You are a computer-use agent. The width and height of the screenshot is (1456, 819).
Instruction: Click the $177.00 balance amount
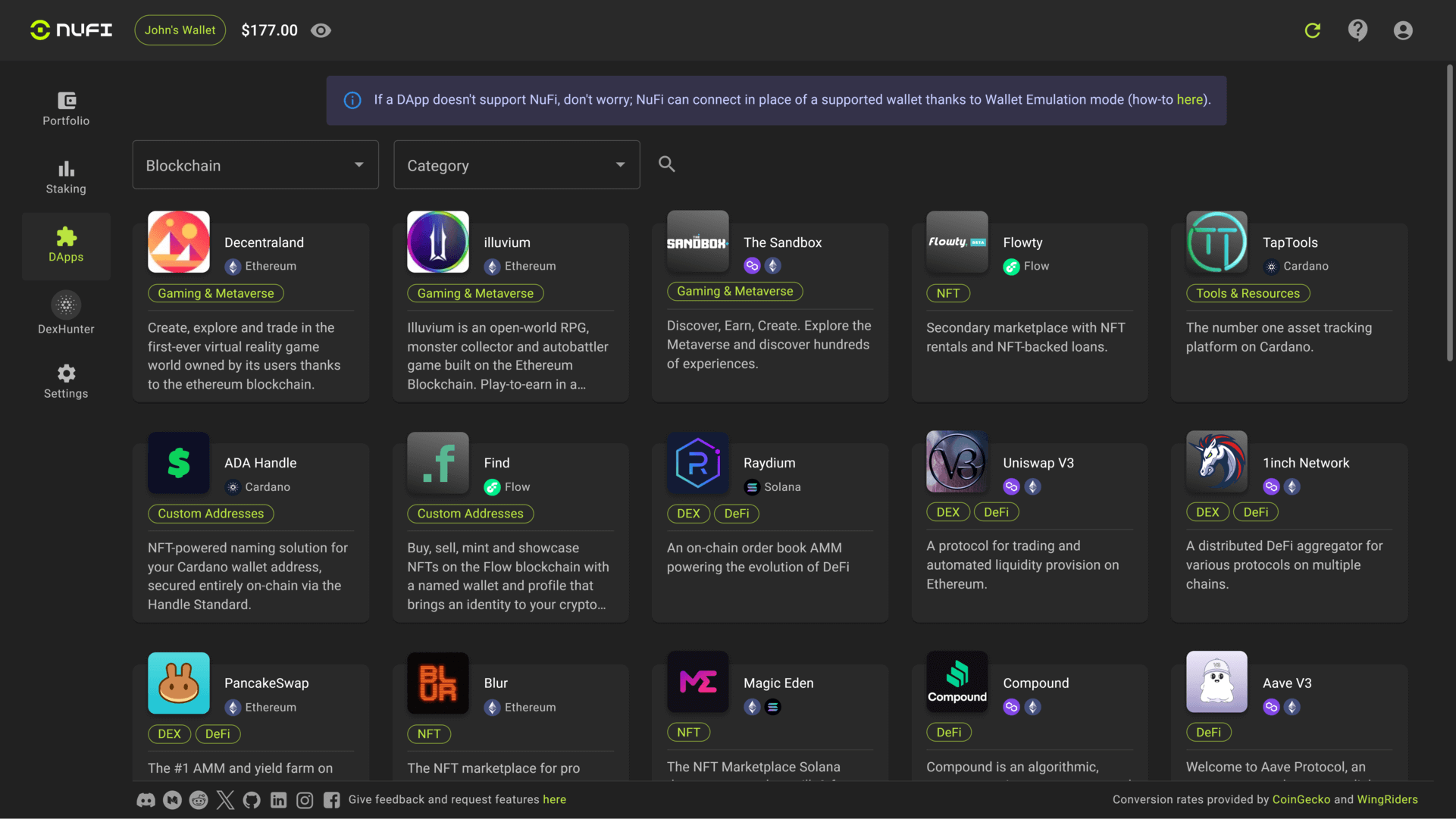coord(269,30)
